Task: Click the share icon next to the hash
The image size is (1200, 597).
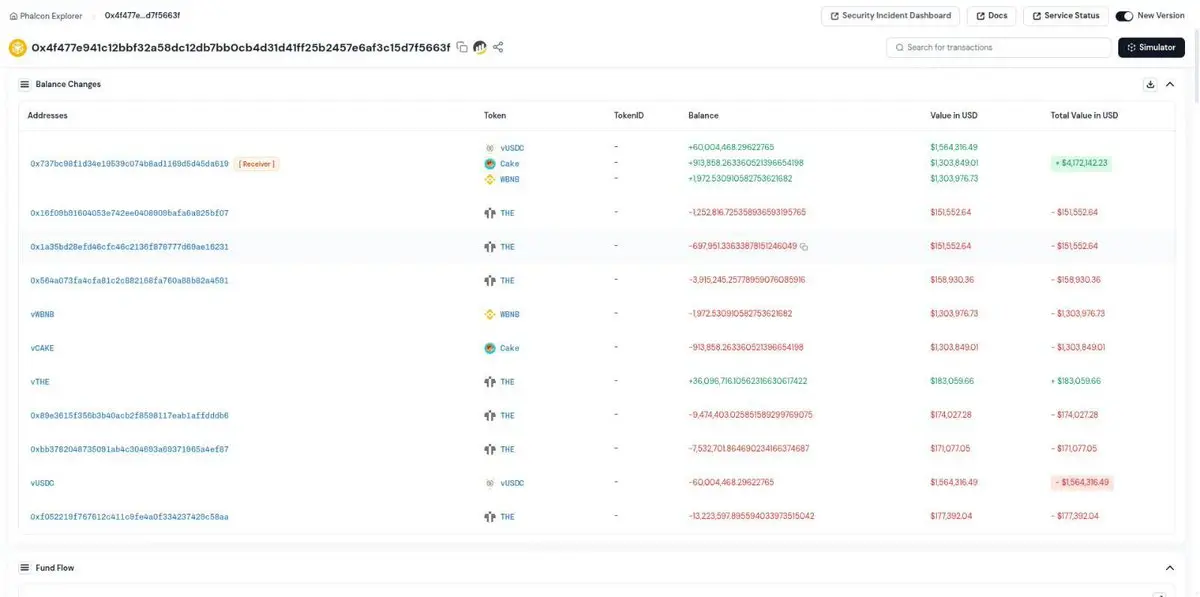Action: [498, 47]
